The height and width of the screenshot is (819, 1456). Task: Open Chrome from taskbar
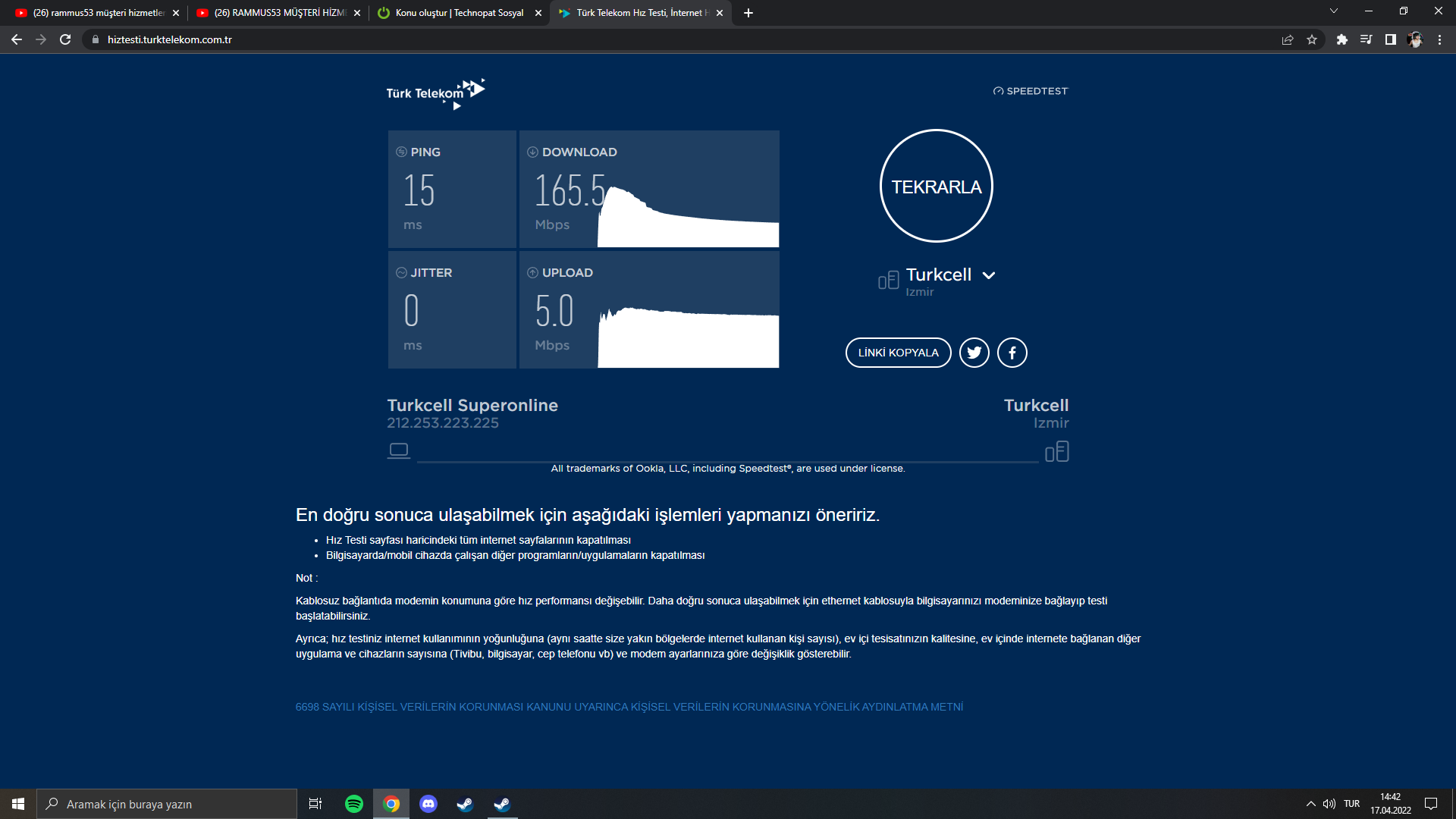(391, 804)
